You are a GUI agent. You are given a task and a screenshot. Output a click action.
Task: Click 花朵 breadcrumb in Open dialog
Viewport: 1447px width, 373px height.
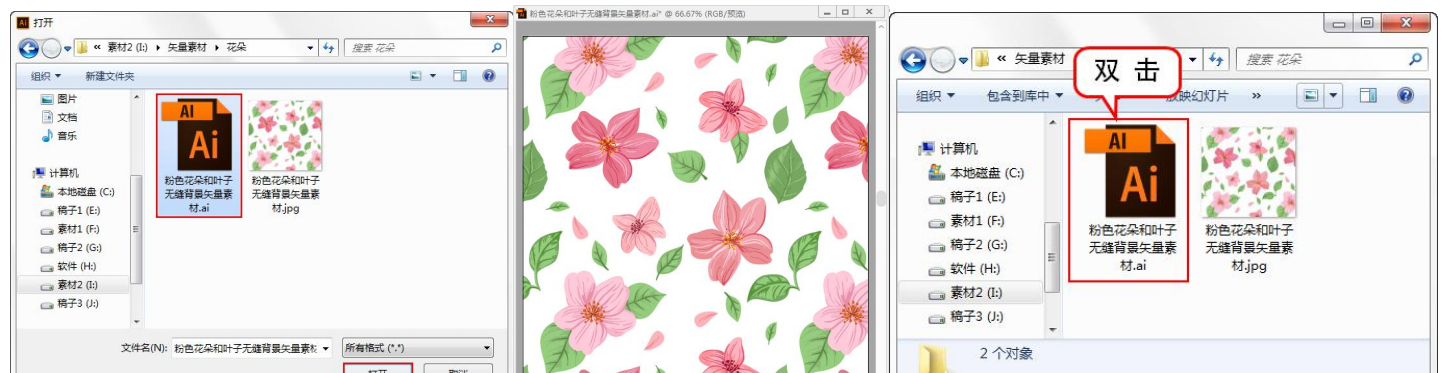point(237,47)
